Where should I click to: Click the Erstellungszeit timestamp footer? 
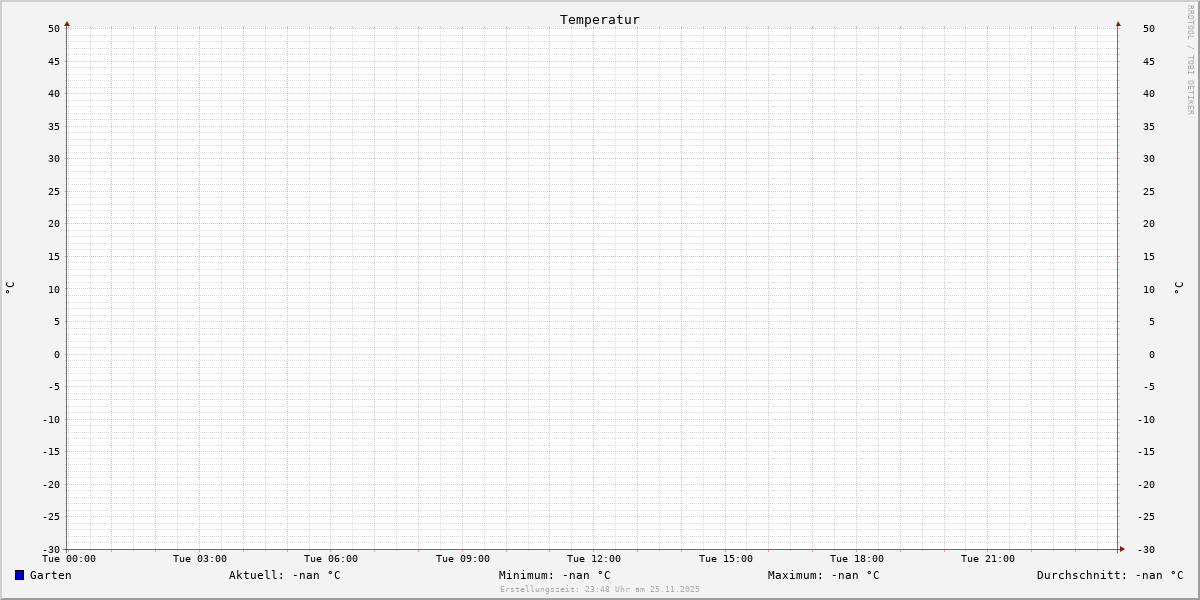coord(599,589)
